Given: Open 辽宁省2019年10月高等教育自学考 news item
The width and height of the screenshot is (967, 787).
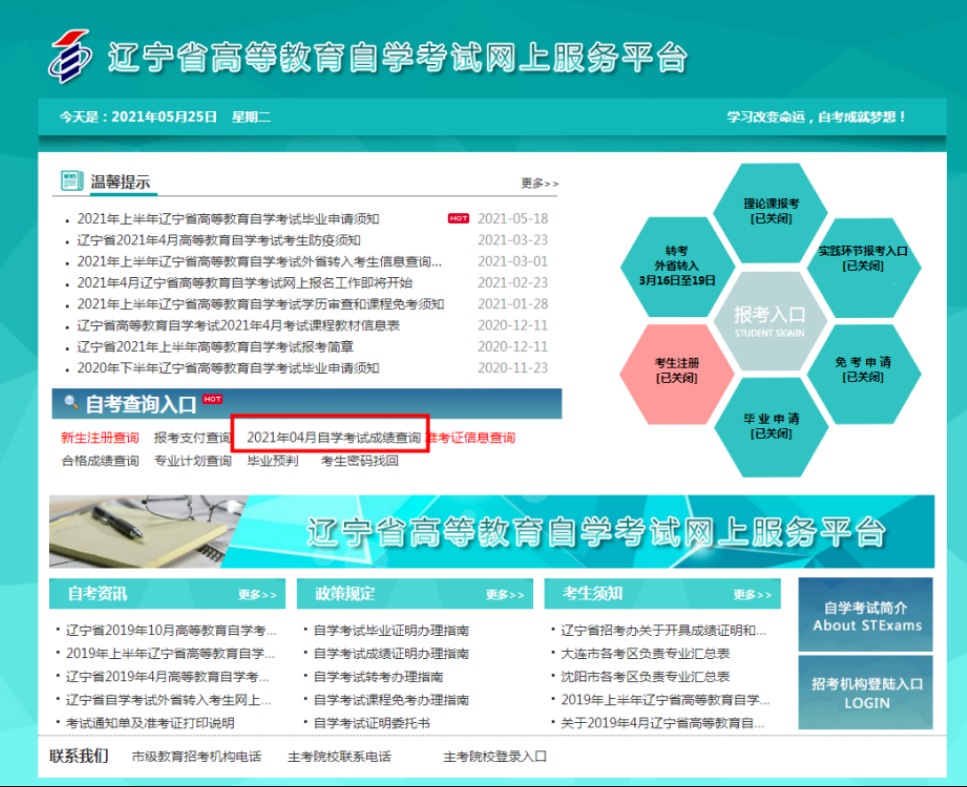Looking at the screenshot, I should (x=171, y=630).
